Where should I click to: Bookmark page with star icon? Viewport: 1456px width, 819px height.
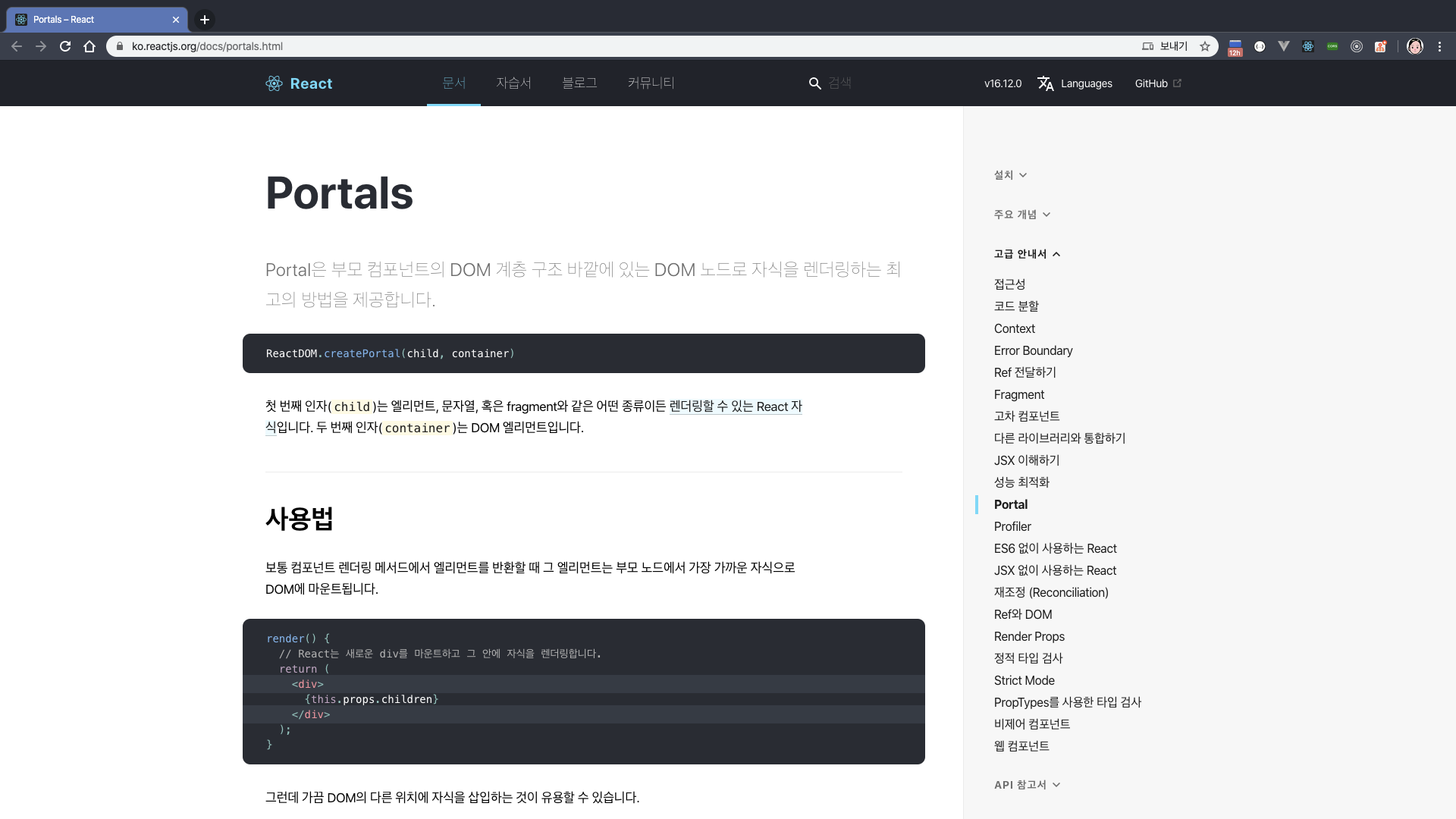1205,46
